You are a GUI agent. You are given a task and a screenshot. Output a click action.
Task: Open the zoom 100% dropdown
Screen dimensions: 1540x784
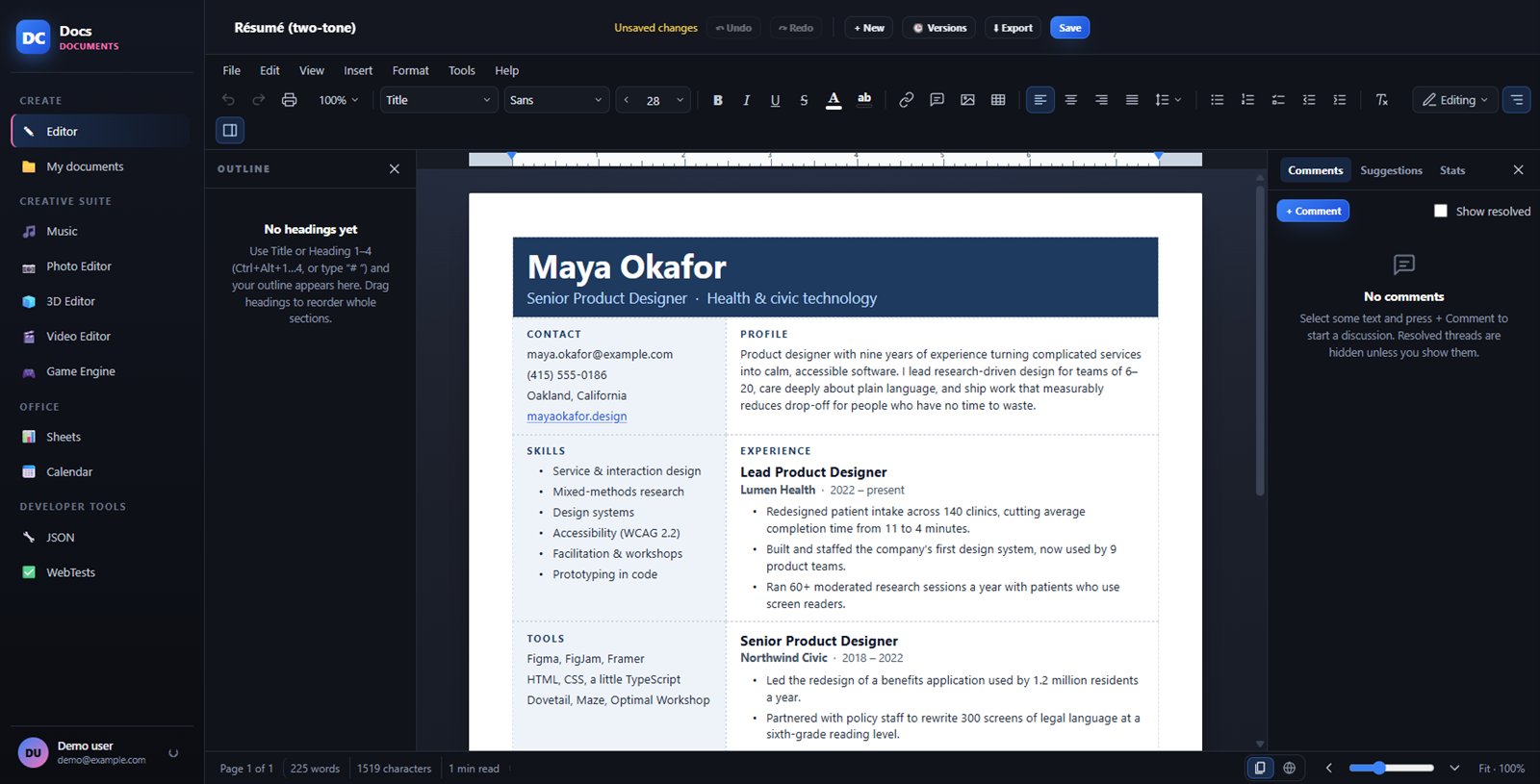339,100
